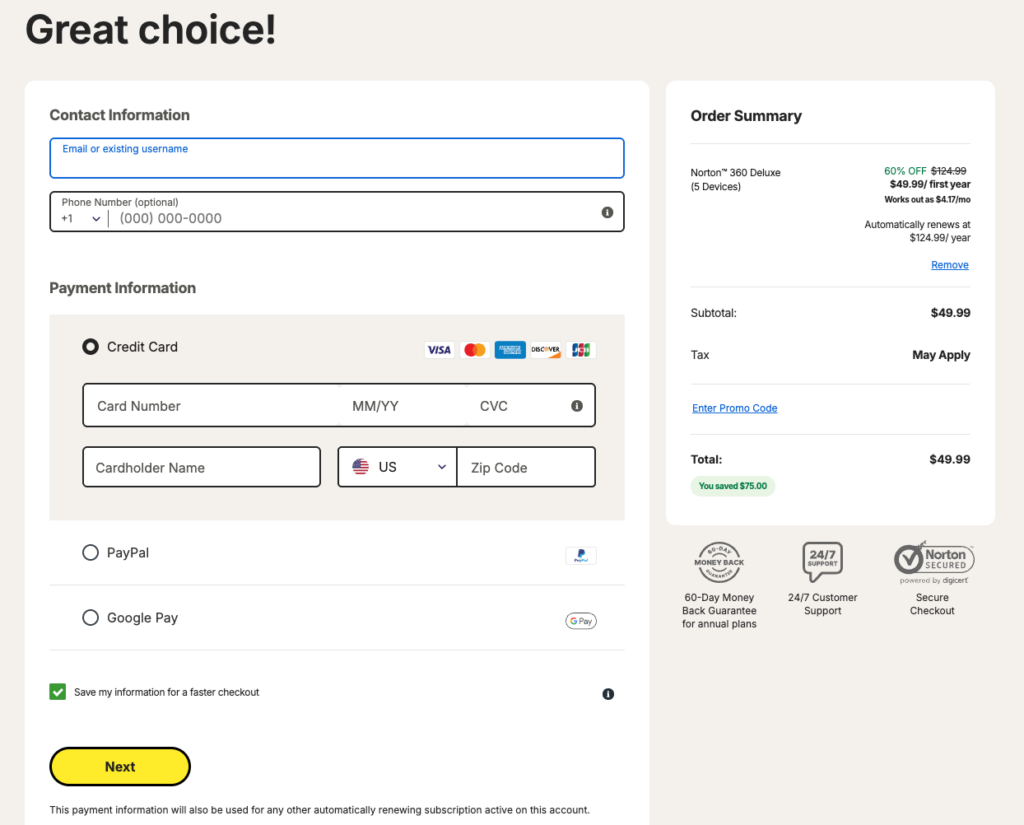Click the Secure Checkout caption

932,604
